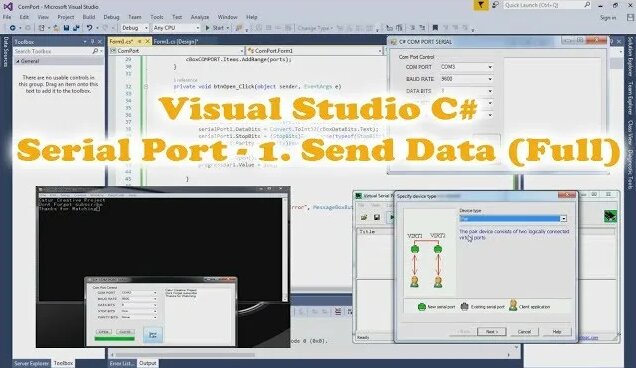Viewport: 636px width, 368px height.
Task: Click the Quick Launch magnifier icon
Action: [587, 5]
